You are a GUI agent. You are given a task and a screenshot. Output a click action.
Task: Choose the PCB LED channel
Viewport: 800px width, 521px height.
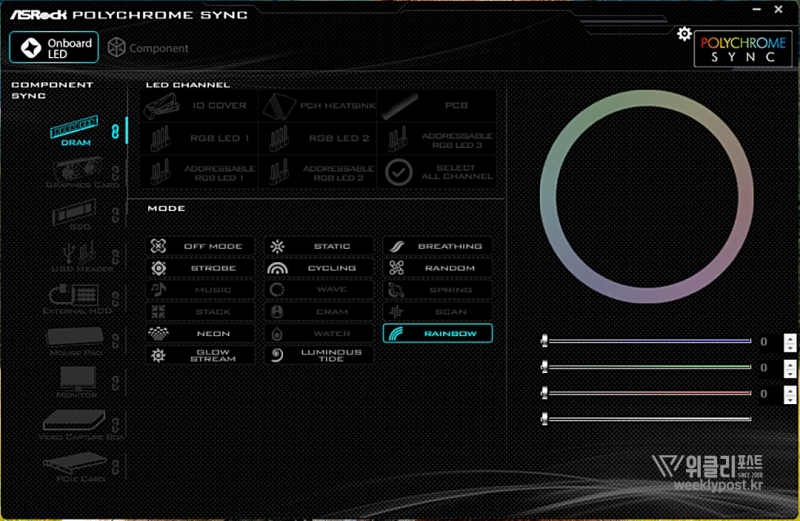[x=437, y=106]
